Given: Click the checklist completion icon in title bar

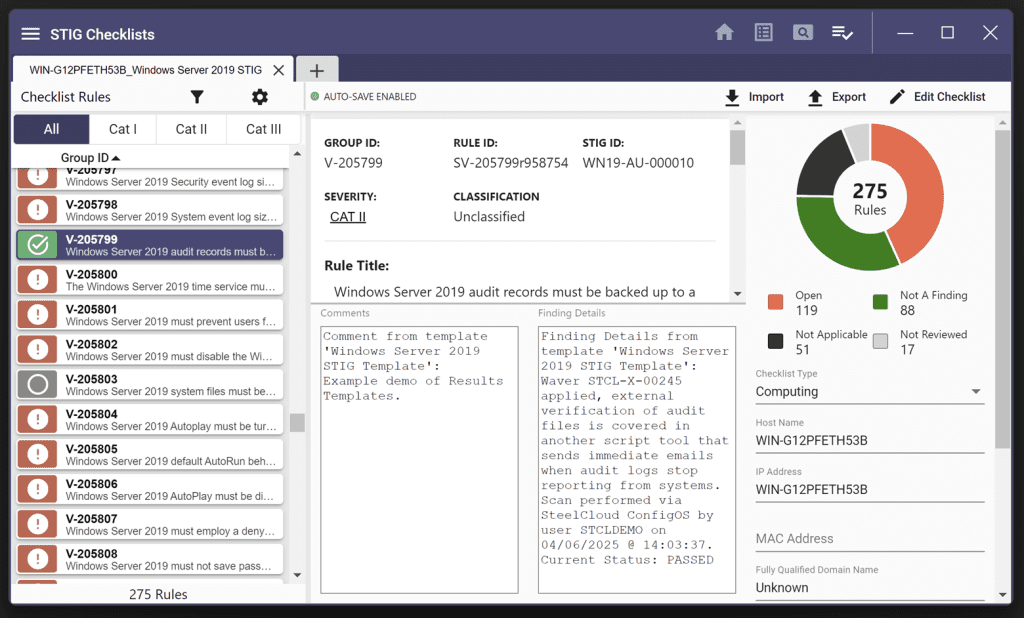Looking at the screenshot, I should (x=842, y=31).
